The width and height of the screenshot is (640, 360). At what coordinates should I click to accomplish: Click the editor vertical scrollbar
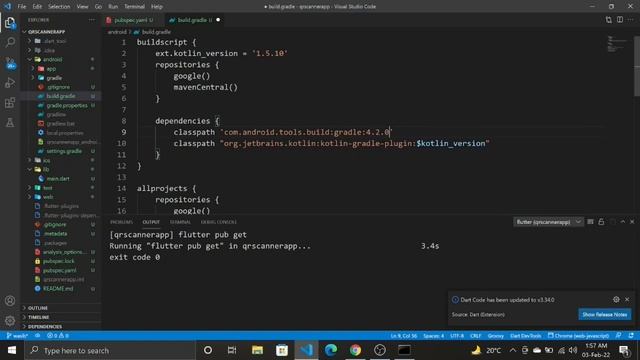click(x=637, y=65)
